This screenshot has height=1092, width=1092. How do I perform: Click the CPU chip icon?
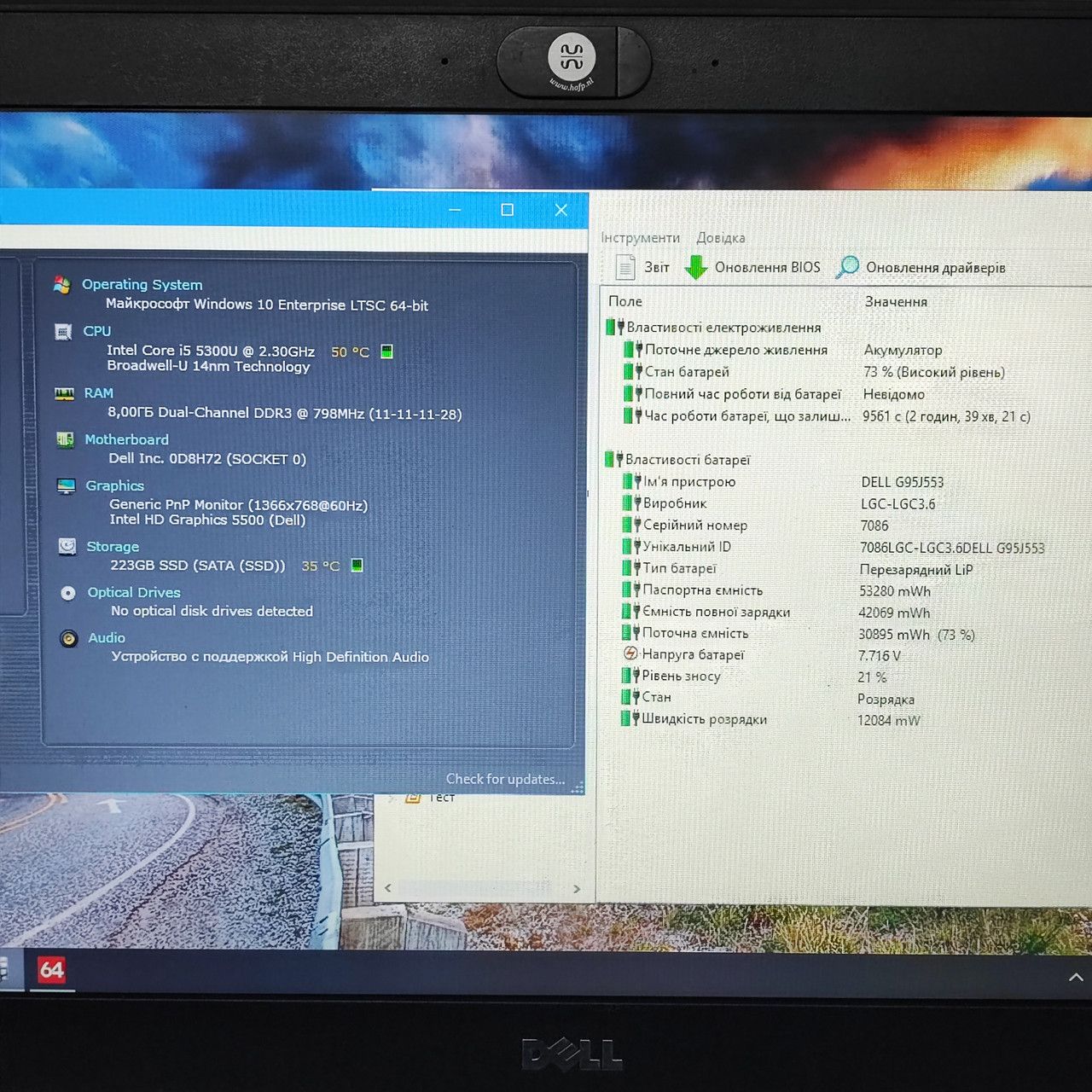pyautogui.click(x=63, y=331)
